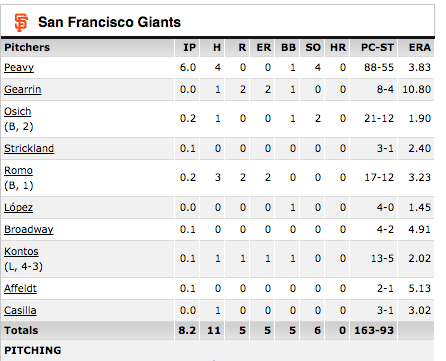
Task: Open the Gearrin player link
Action: (23, 89)
